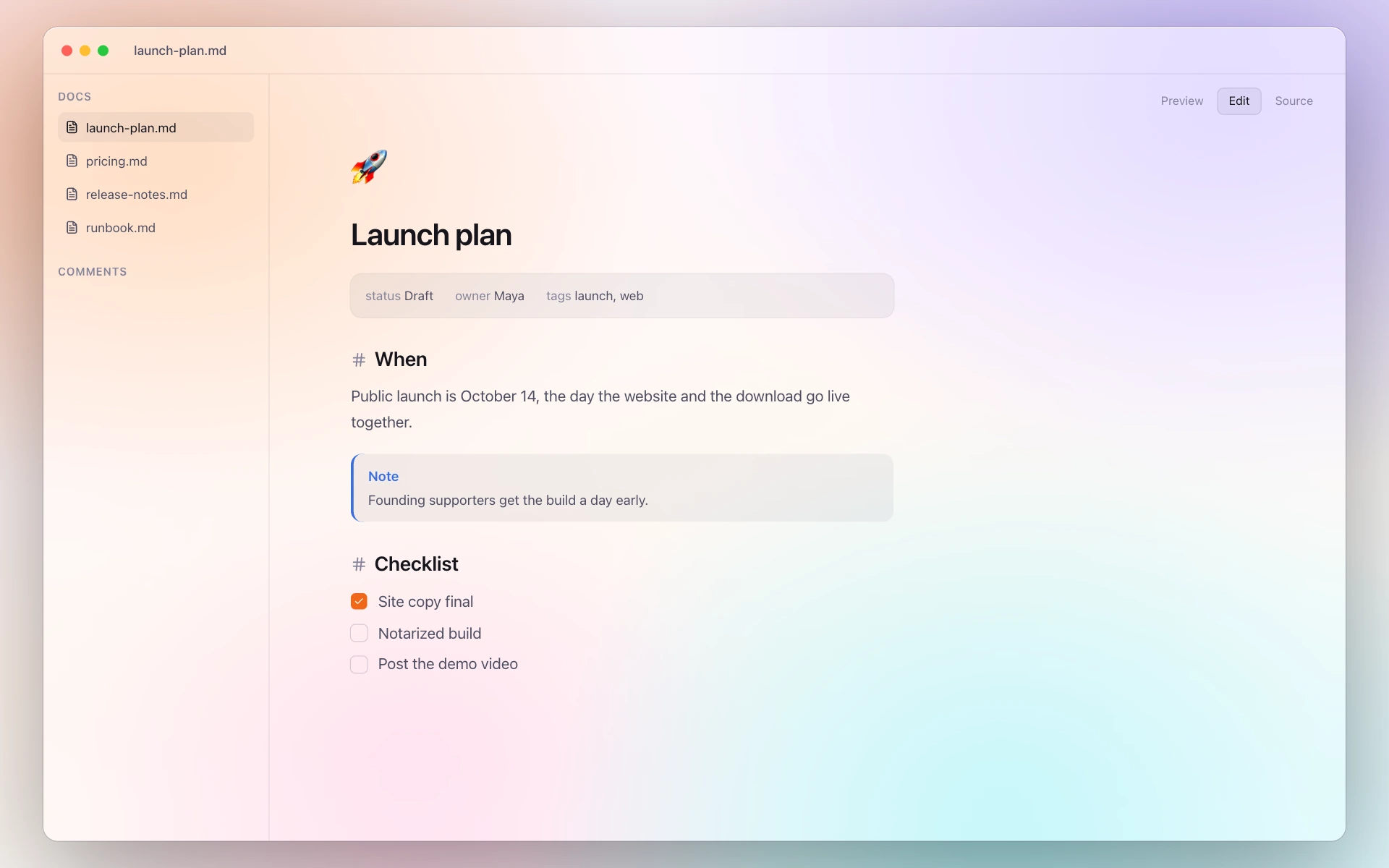Click the Notarized build label
This screenshot has height=868, width=1389.
430,634
